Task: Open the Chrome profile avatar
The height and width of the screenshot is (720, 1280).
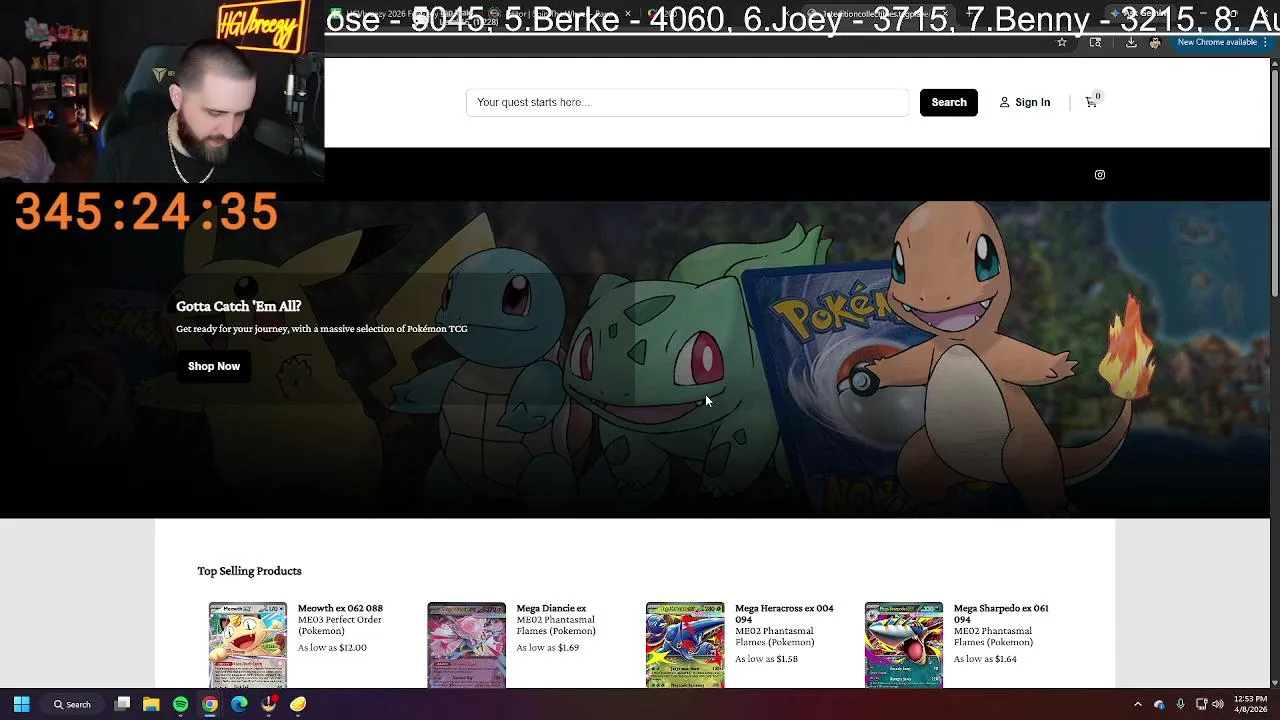Action: coord(1155,42)
